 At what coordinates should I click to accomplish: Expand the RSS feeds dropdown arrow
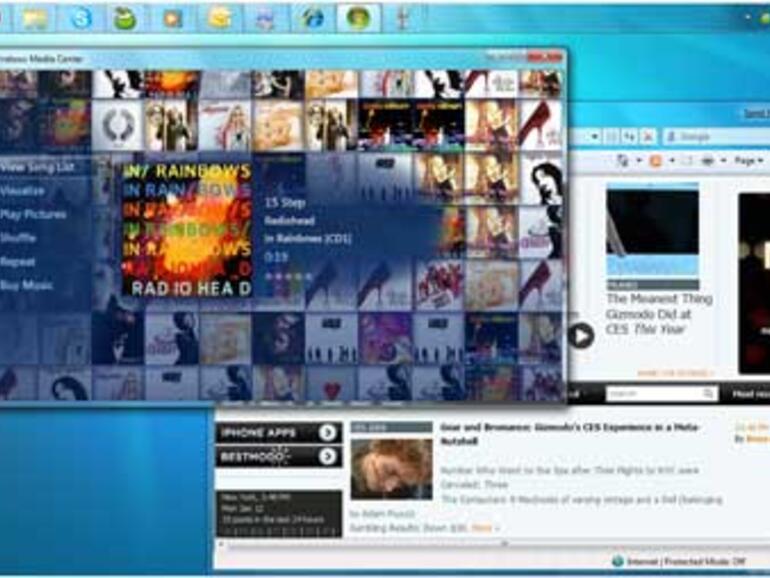click(x=671, y=161)
